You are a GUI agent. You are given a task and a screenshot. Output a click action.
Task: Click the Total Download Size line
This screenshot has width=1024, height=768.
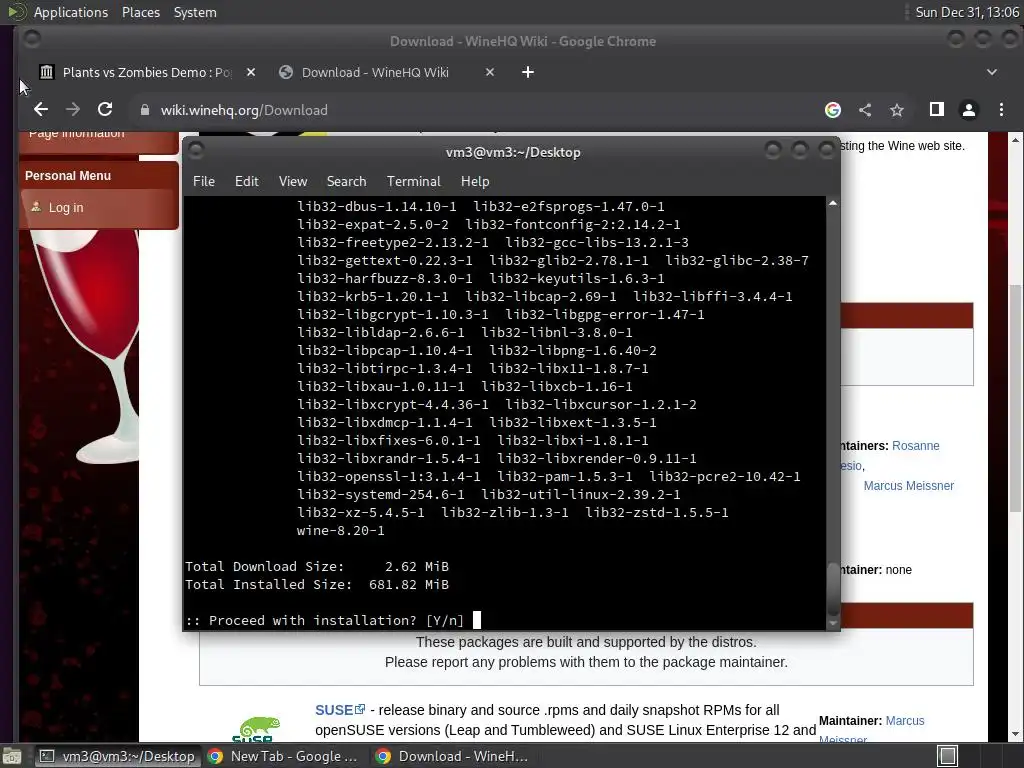(317, 567)
